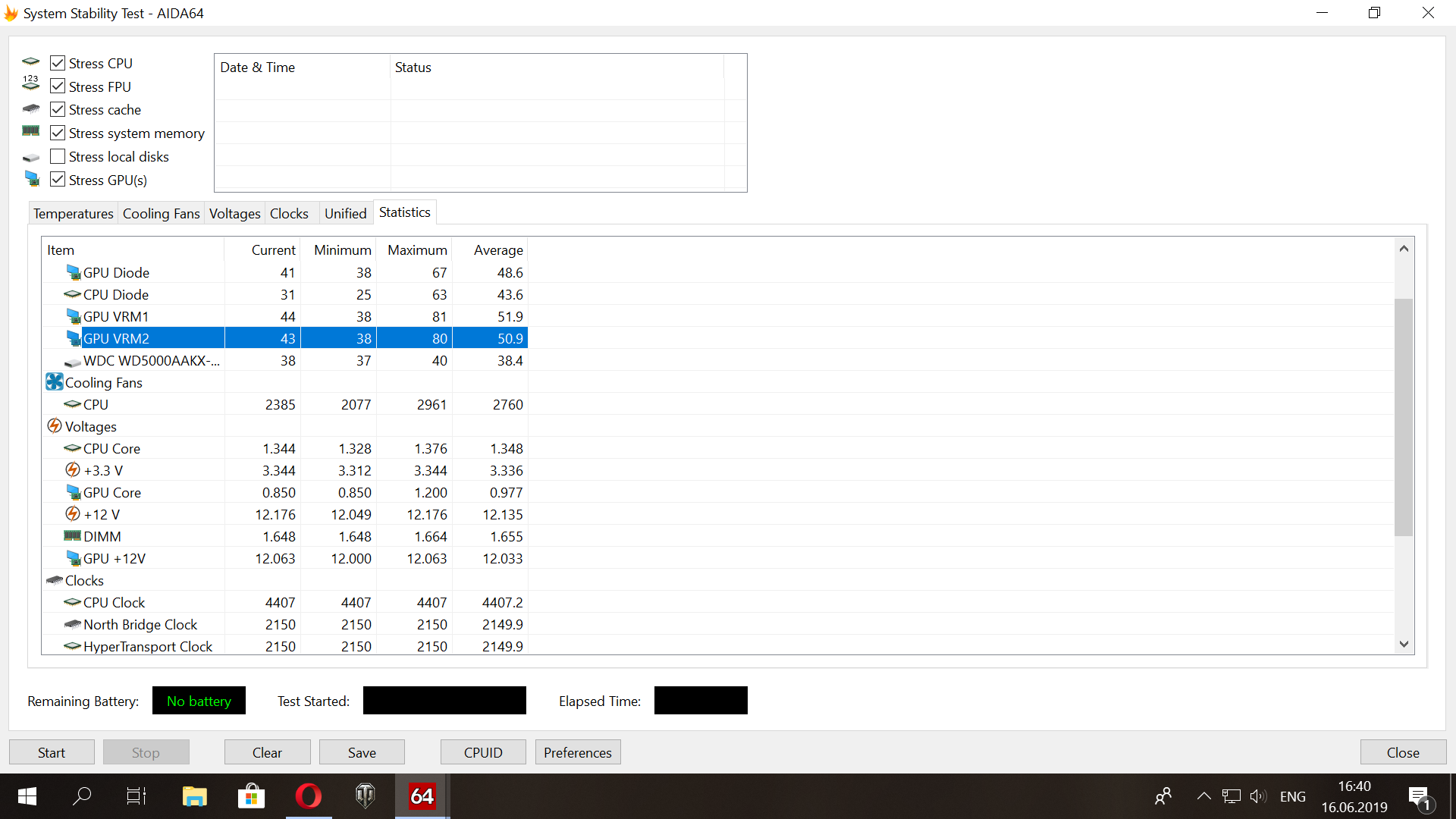The height and width of the screenshot is (819, 1456).
Task: Click the Voltages category lightning icon
Action: coord(54,426)
